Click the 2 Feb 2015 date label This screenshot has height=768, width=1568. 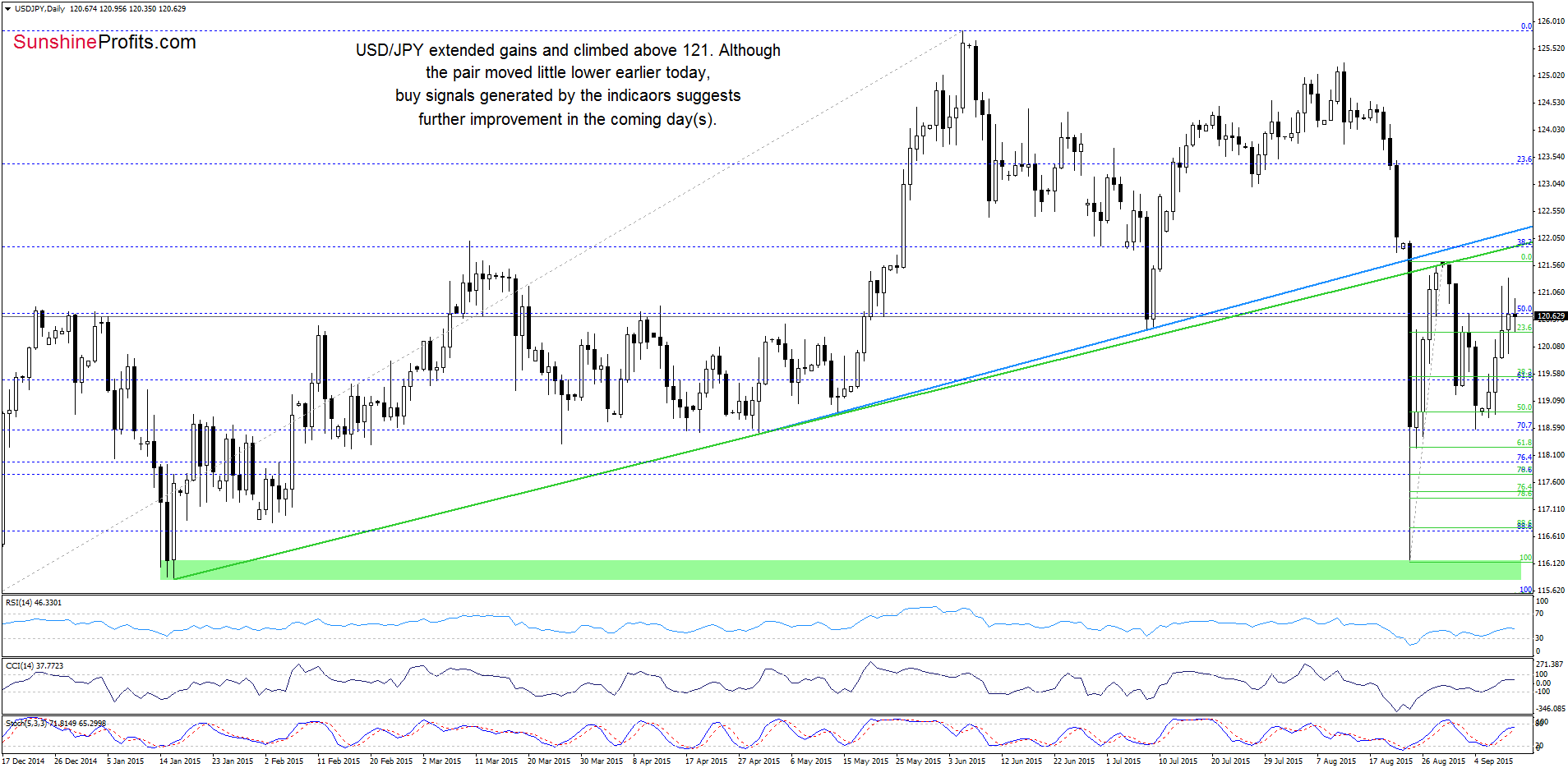[x=284, y=761]
